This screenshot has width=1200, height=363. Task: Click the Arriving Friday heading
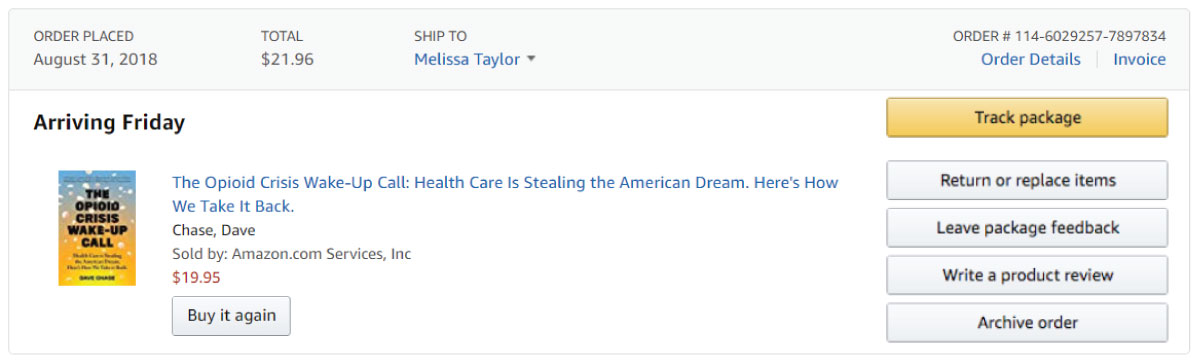click(x=109, y=123)
